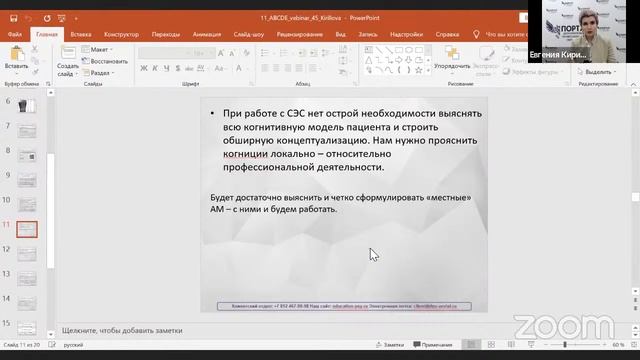Open the Файл tab
This screenshot has width=640, height=360.
(15, 34)
